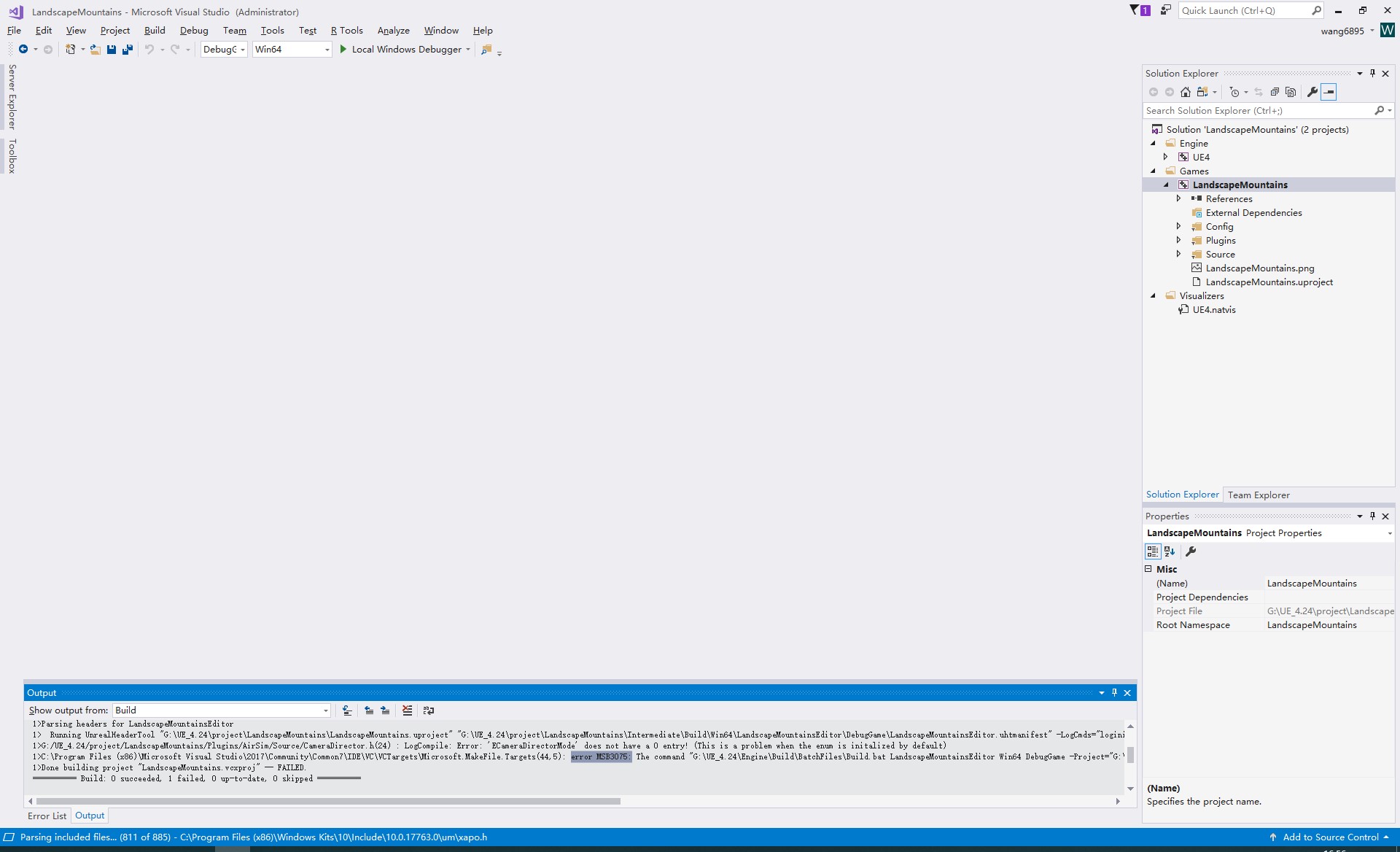Click Clear All icon in Output panel
This screenshot has height=852, width=1400.
[407, 710]
